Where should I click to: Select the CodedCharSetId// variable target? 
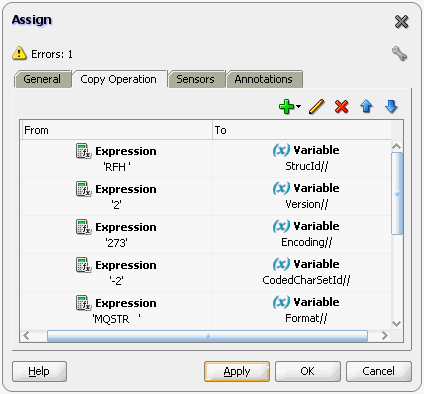coord(306,280)
